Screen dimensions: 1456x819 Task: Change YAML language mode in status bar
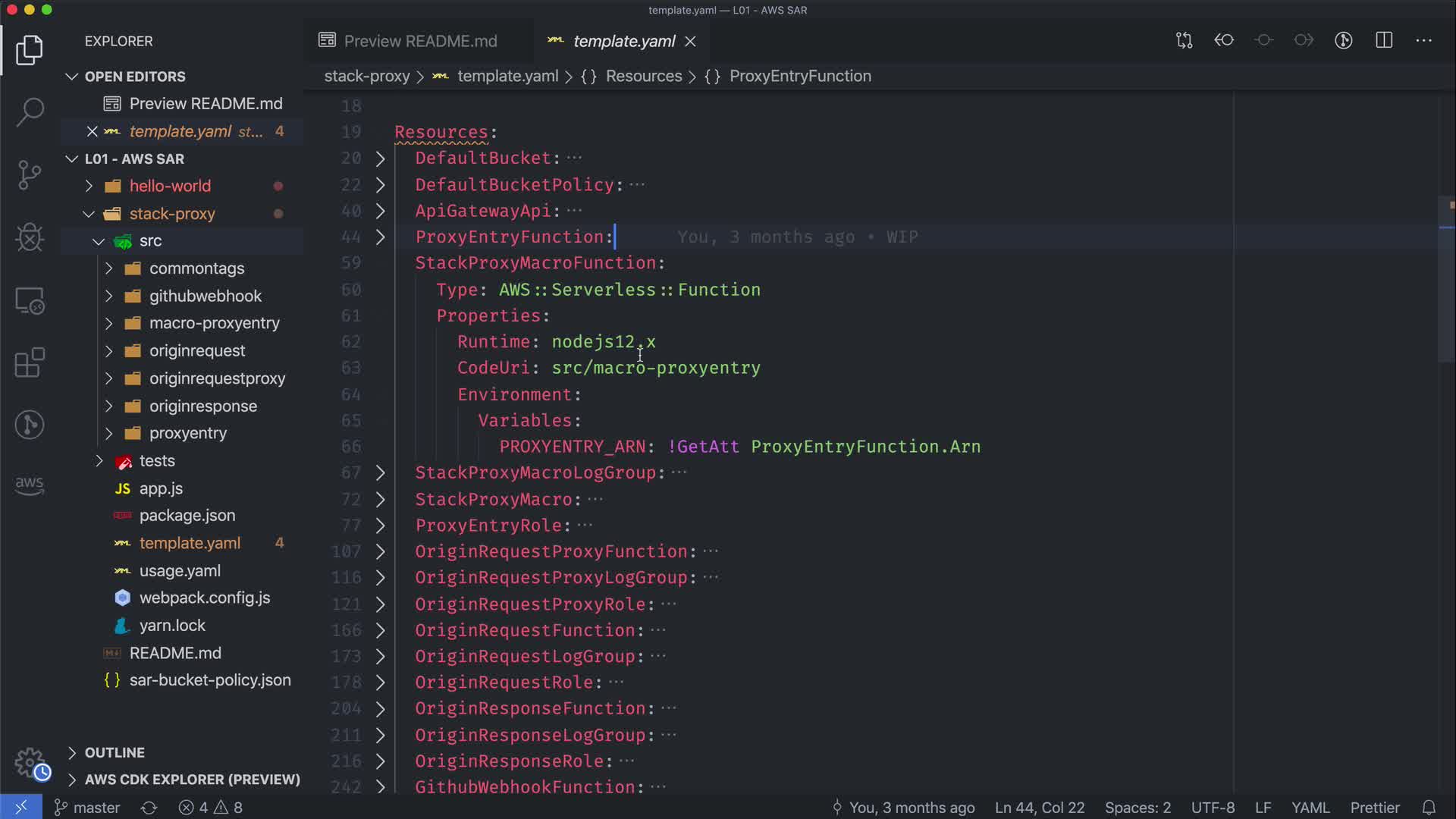point(1310,808)
